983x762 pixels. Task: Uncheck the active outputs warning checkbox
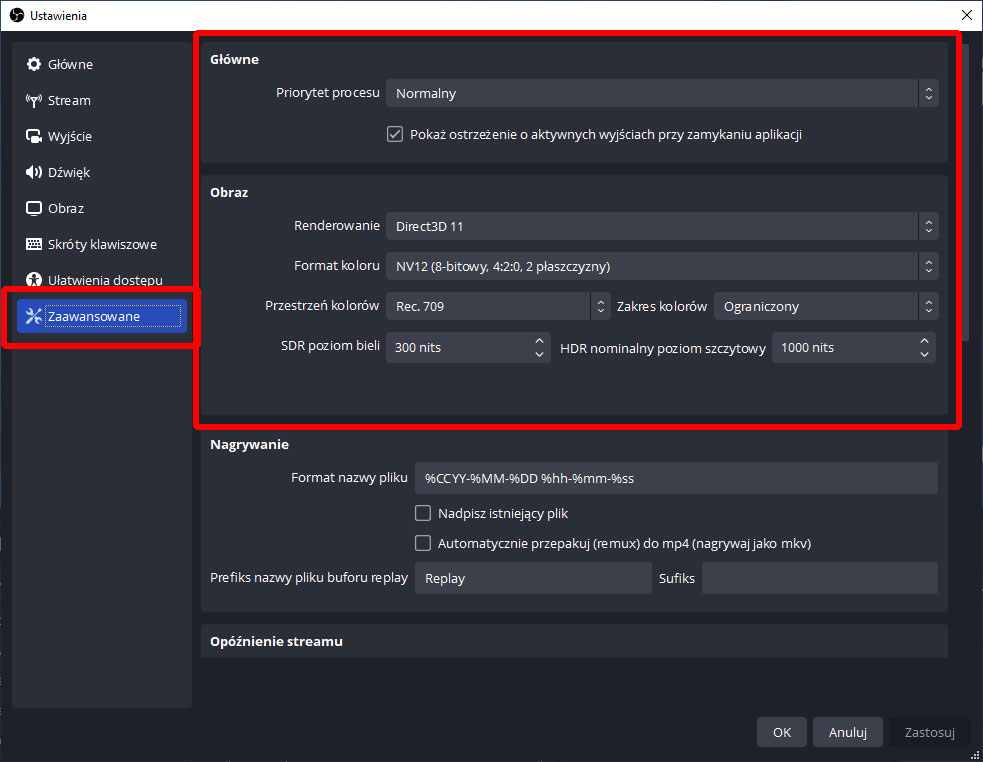tap(395, 134)
